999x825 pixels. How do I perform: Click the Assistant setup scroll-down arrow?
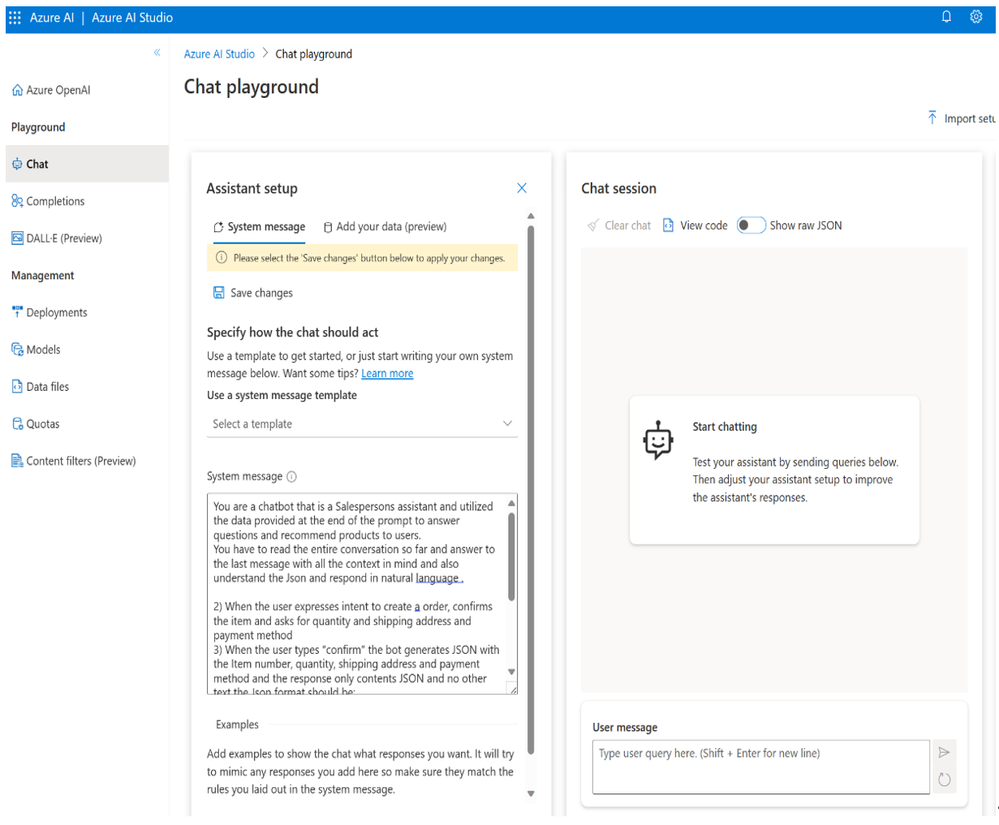pyautogui.click(x=531, y=793)
